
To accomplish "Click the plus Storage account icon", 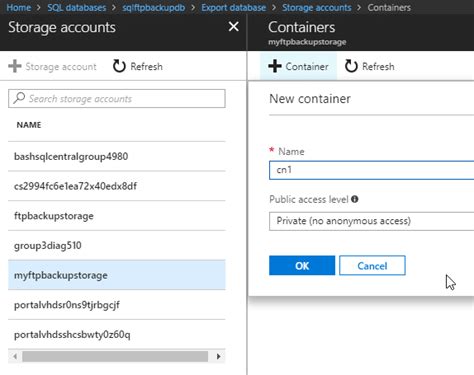I will [x=15, y=66].
